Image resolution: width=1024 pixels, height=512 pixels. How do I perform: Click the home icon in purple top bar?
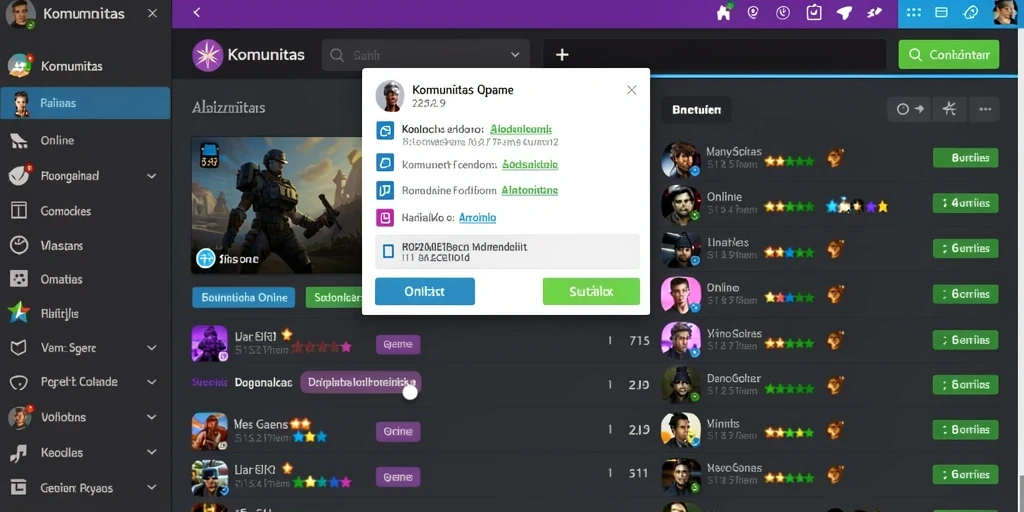724,12
